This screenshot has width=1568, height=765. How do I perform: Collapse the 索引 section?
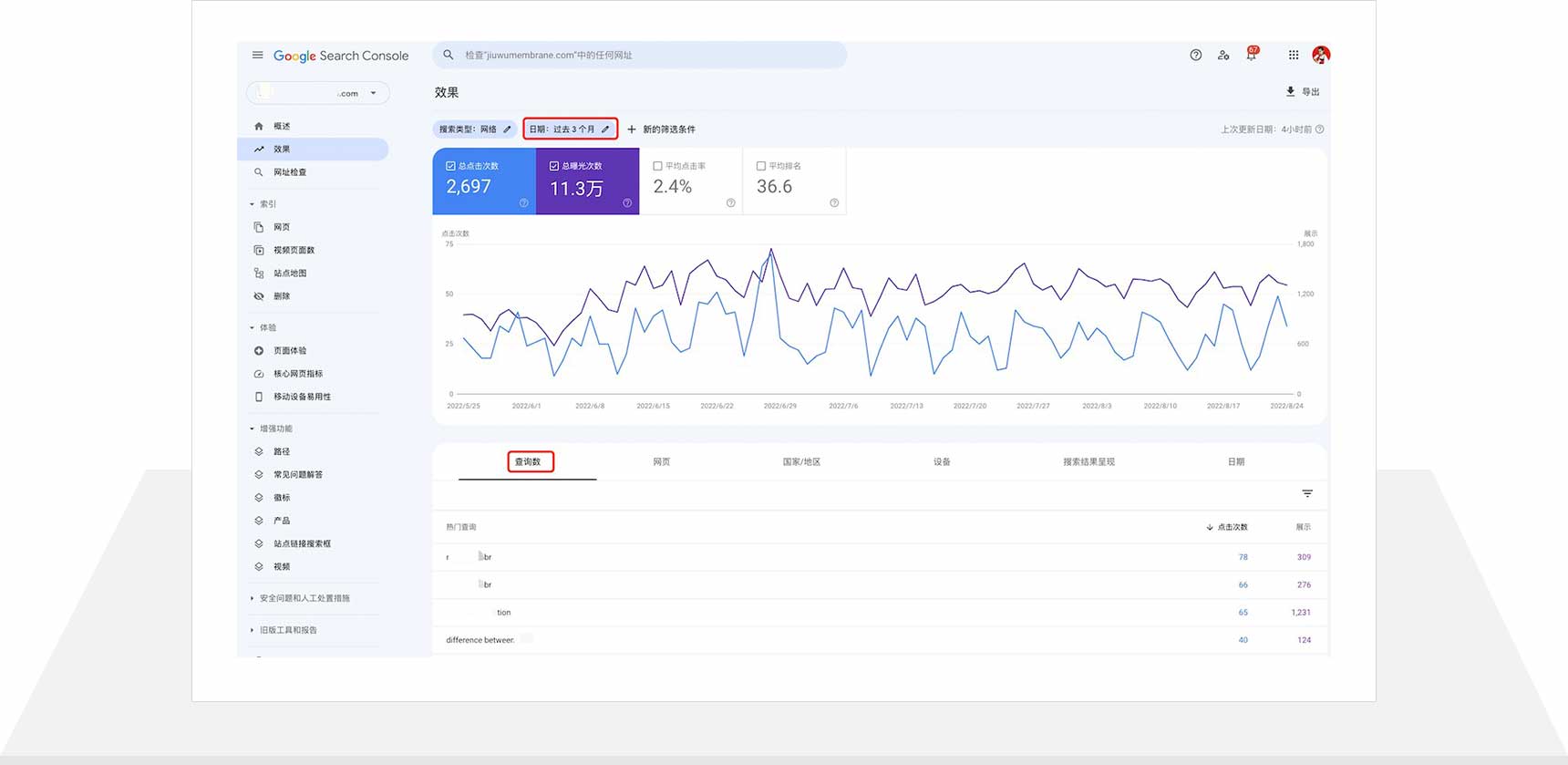click(x=253, y=204)
